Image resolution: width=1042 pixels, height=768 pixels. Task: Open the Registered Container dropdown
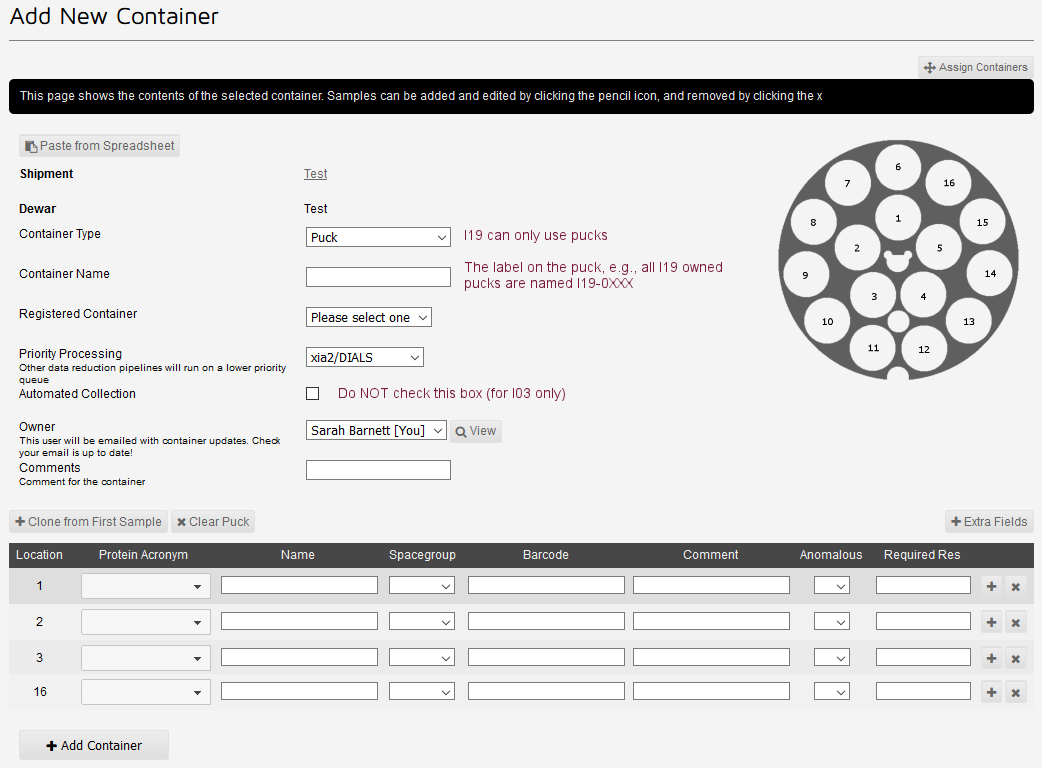click(x=369, y=317)
